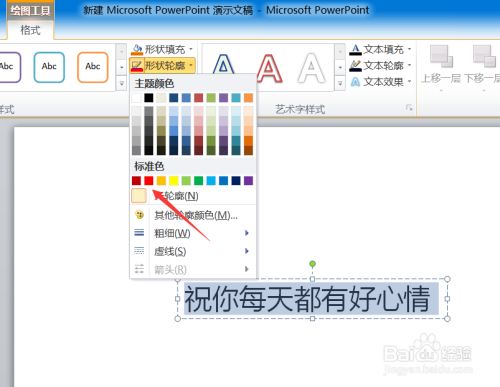Open the 虚线(S) dashes submenu
The height and width of the screenshot is (387, 500).
click(x=193, y=251)
